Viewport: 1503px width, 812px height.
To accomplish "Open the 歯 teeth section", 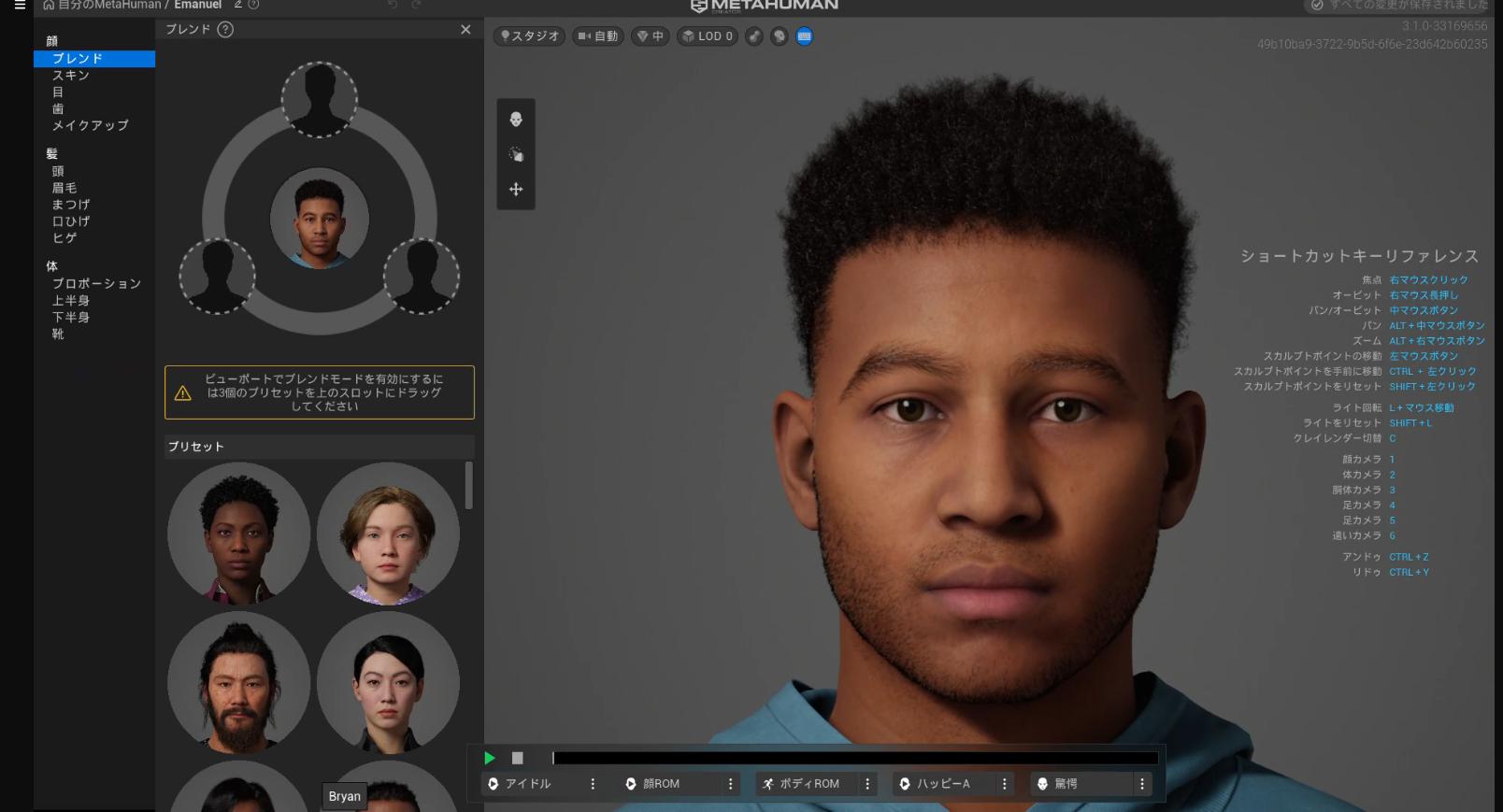I will tap(58, 109).
